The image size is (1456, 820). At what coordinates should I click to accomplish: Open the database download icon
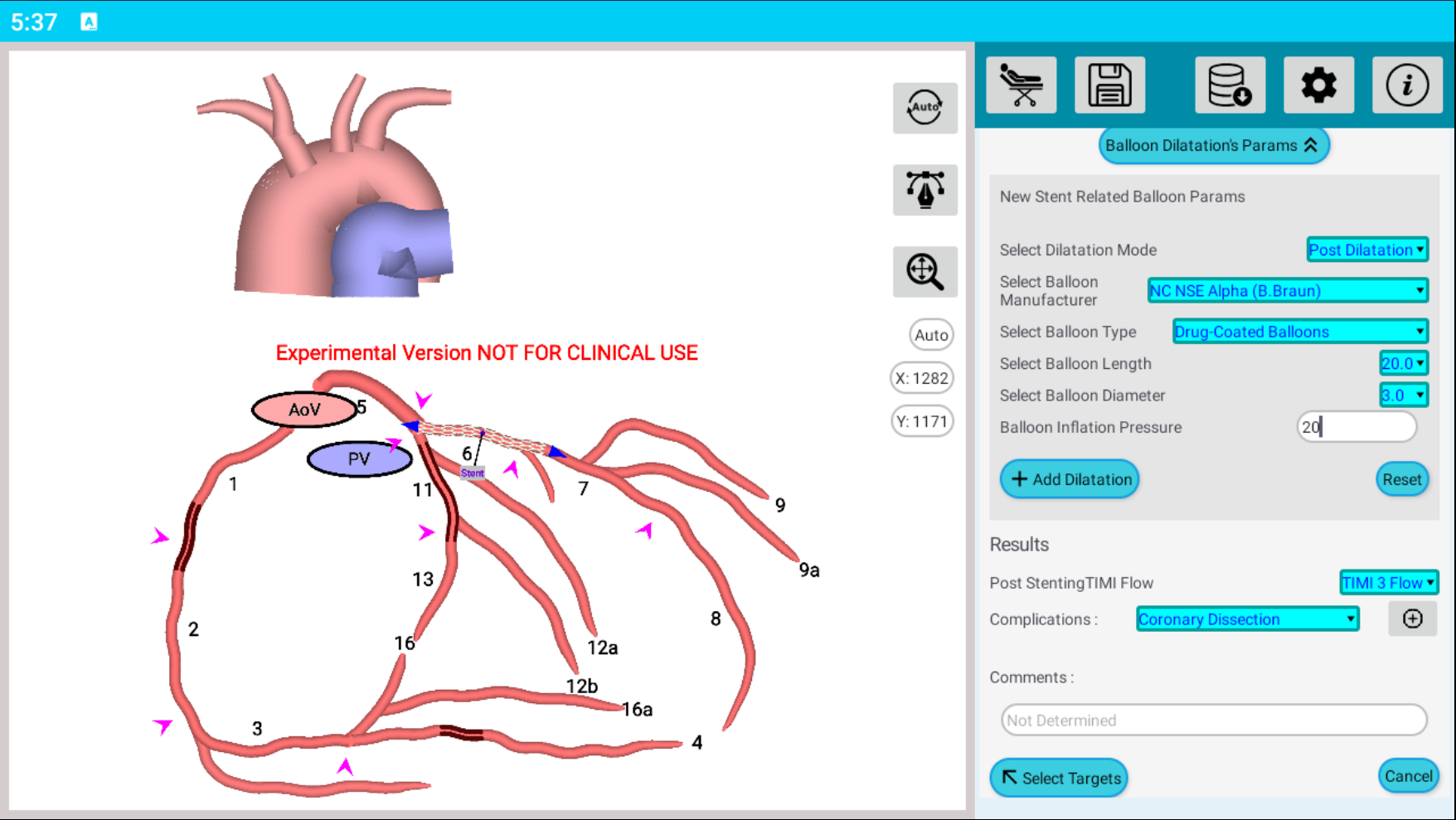pos(1230,85)
